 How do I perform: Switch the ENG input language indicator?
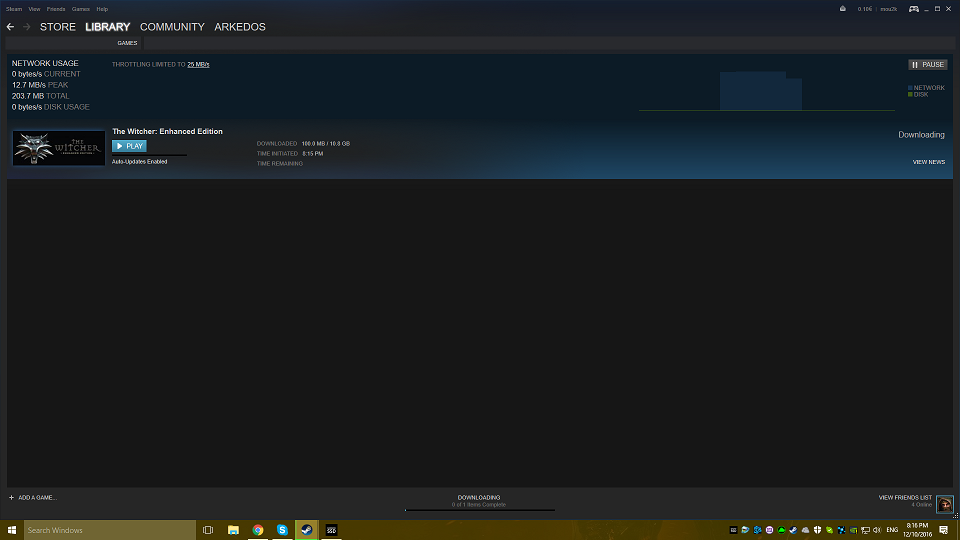click(892, 530)
